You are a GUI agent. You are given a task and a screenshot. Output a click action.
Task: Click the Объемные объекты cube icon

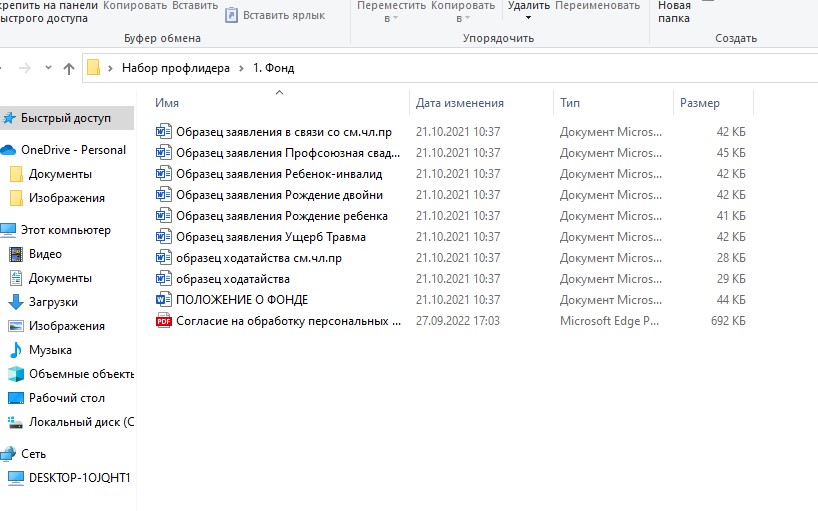pos(15,374)
